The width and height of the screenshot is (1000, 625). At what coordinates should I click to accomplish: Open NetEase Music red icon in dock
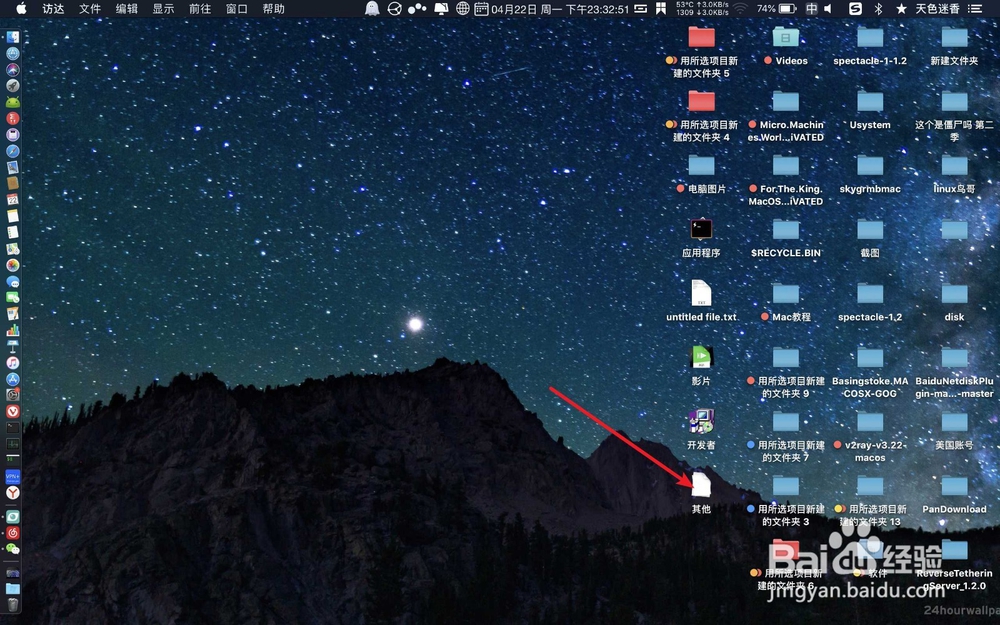tap(13, 533)
